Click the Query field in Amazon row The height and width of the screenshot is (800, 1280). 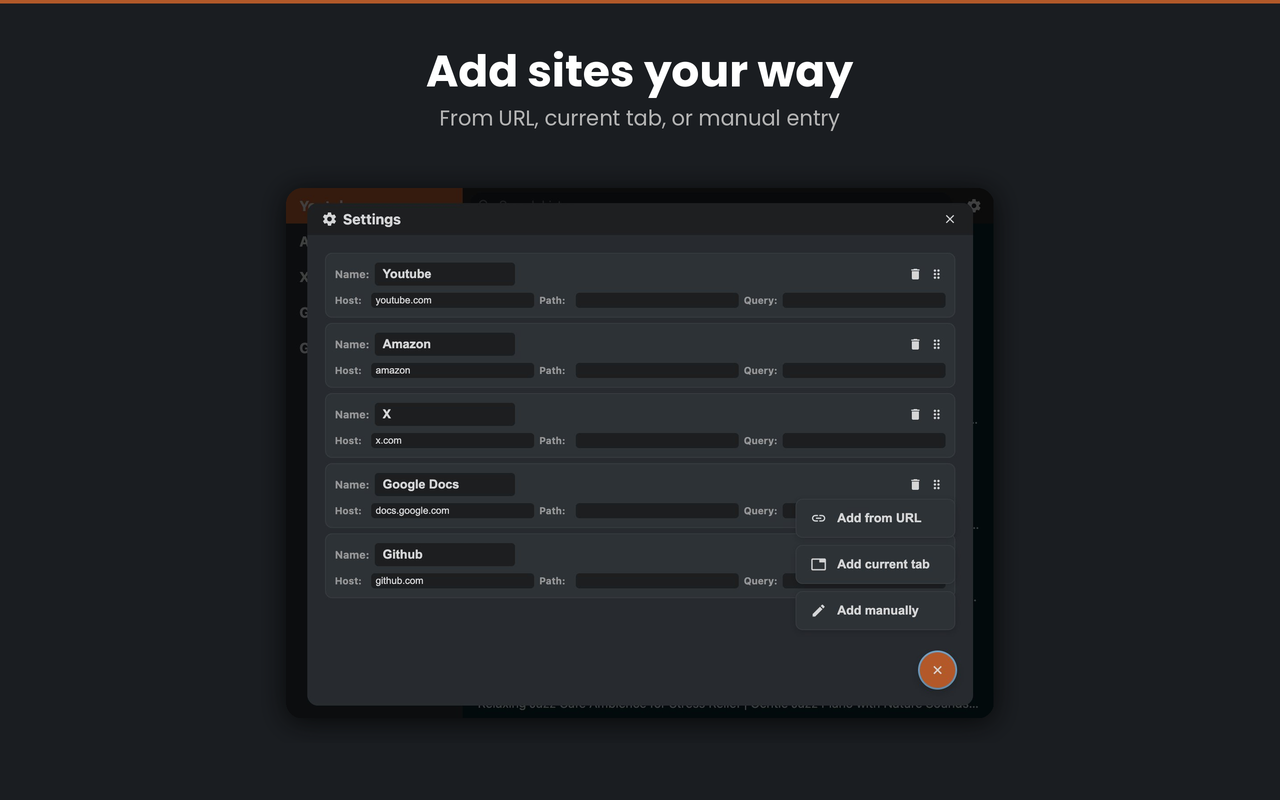point(864,370)
